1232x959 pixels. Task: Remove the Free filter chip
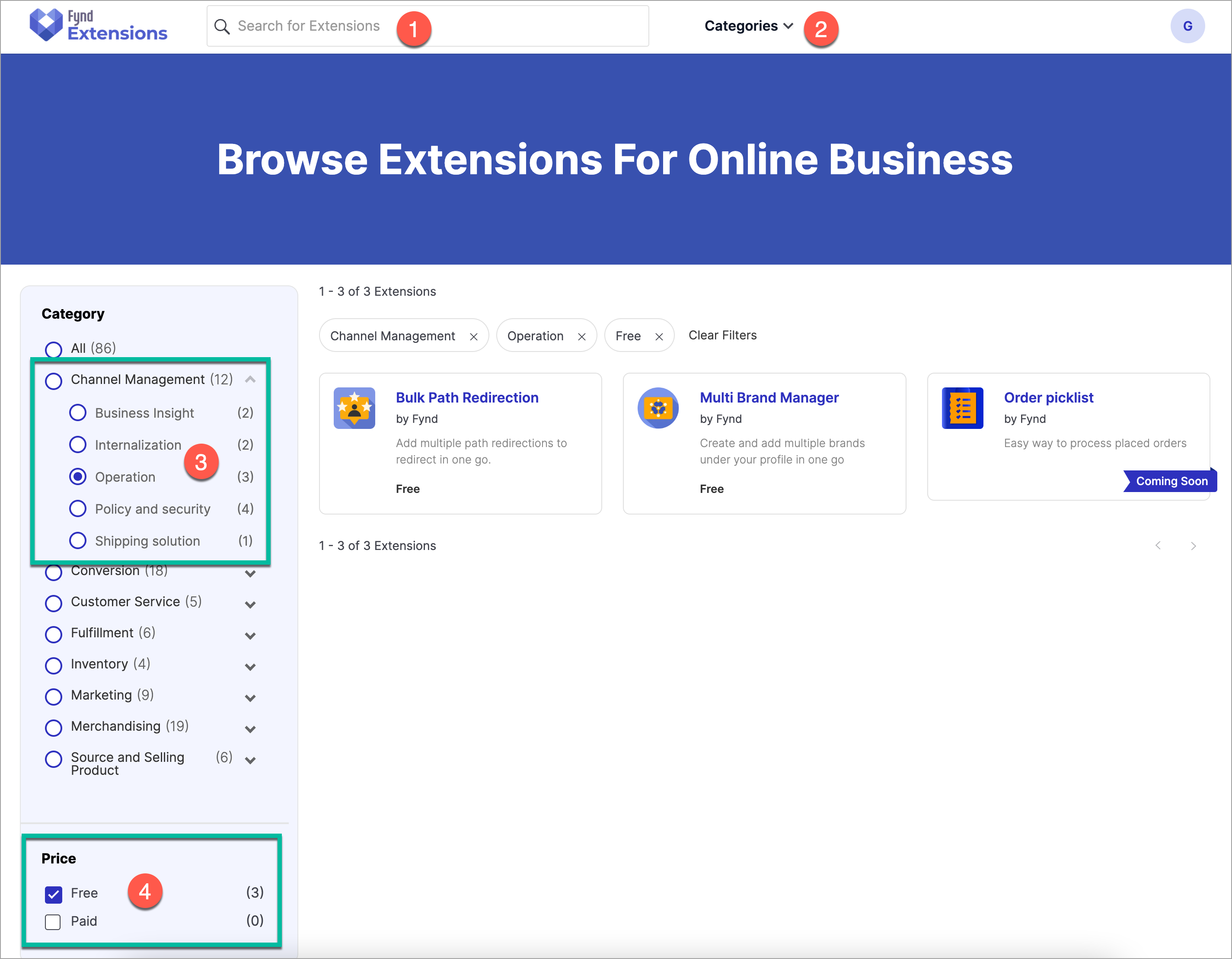coord(659,337)
